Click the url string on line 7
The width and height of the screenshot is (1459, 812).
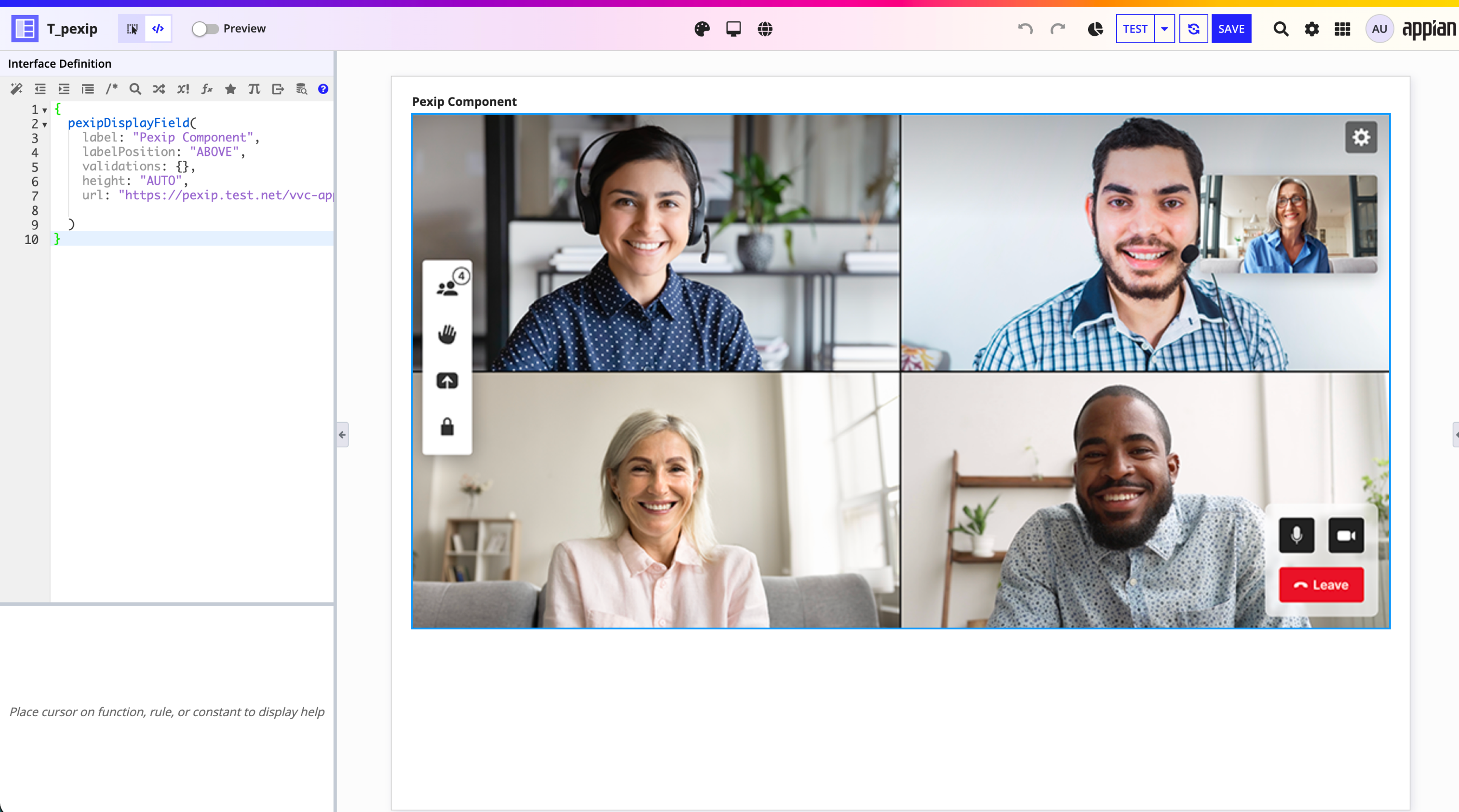(x=226, y=195)
